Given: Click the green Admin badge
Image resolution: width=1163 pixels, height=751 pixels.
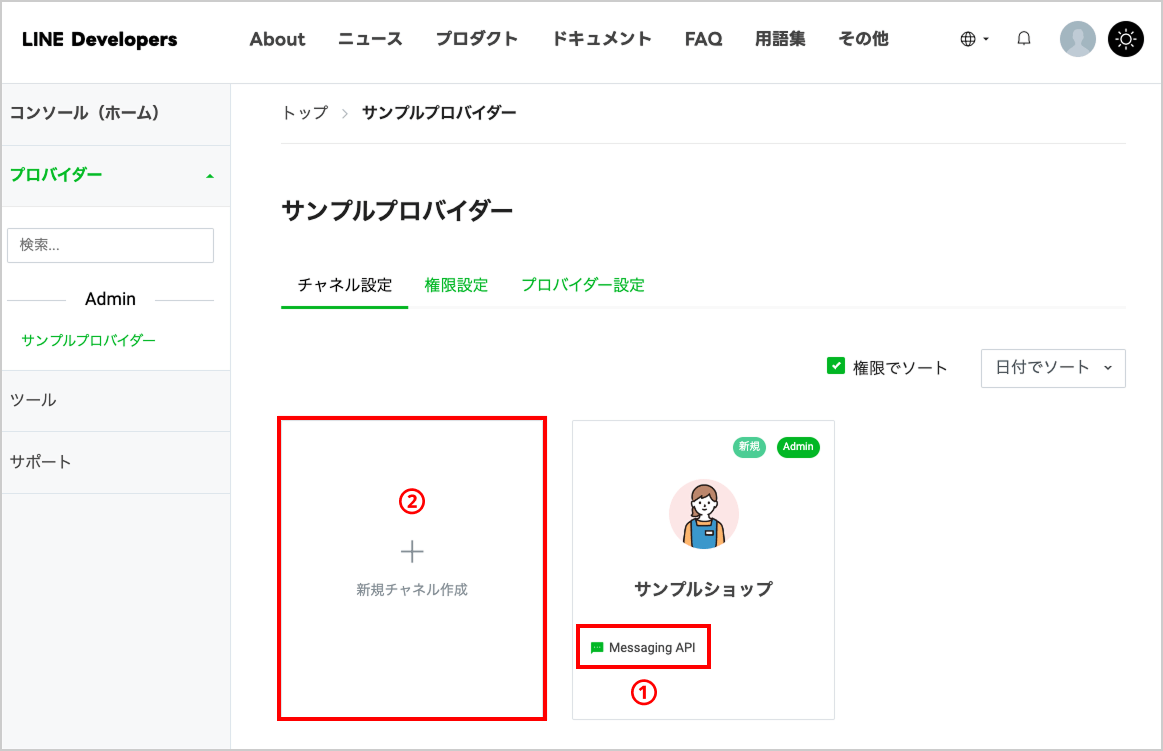Looking at the screenshot, I should point(798,447).
